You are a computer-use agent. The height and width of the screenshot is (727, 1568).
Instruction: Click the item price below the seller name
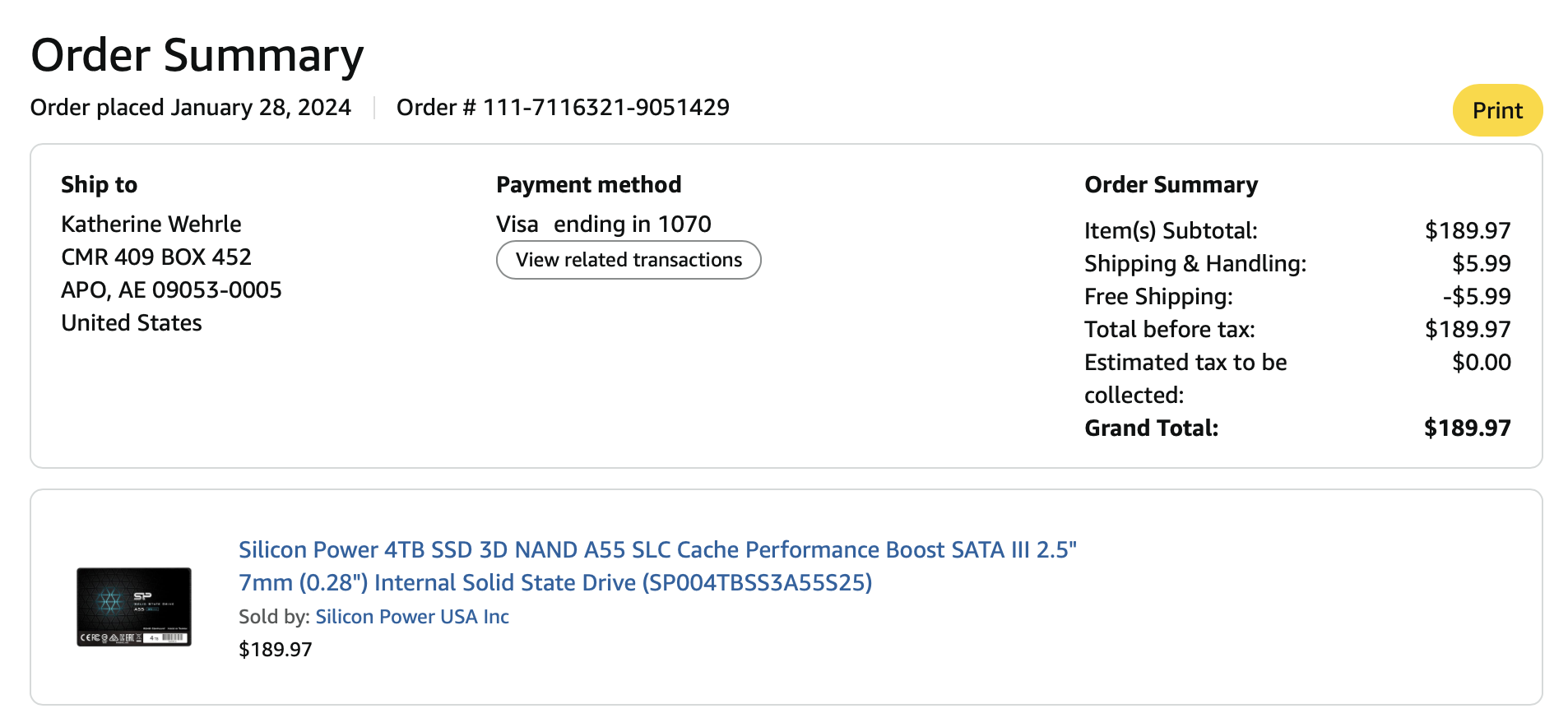tap(275, 650)
